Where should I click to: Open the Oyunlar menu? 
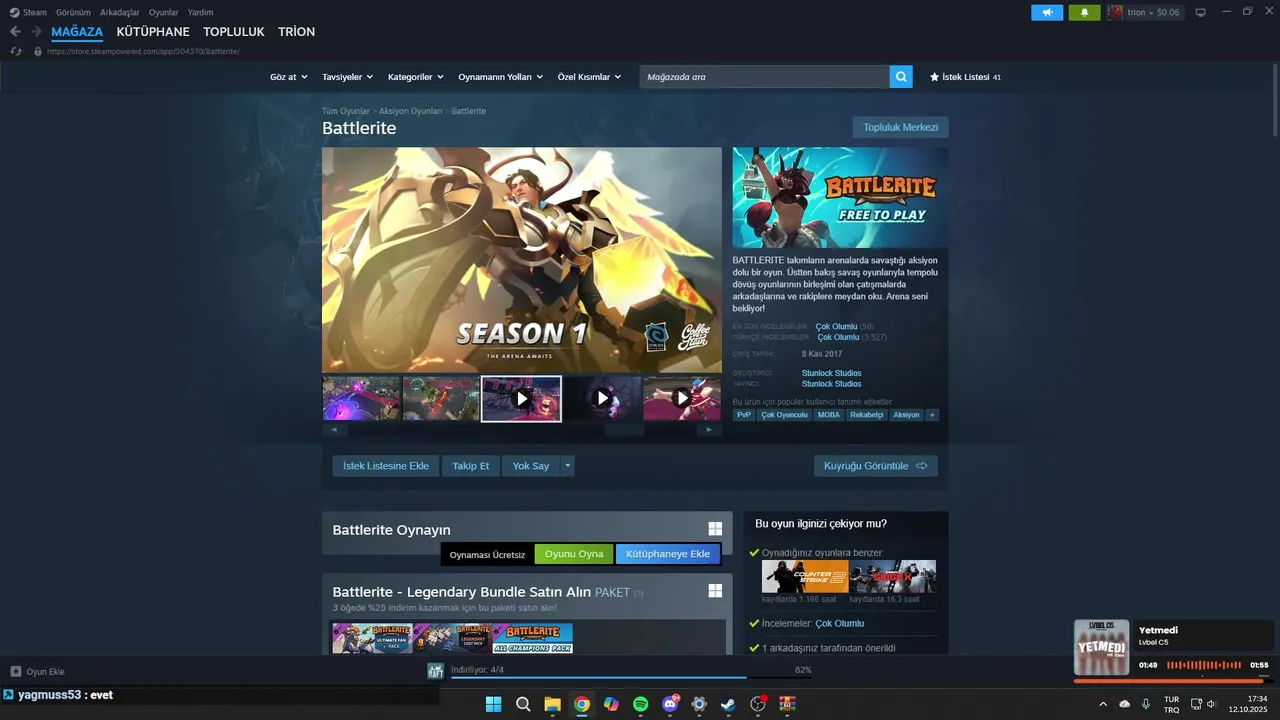[x=164, y=12]
